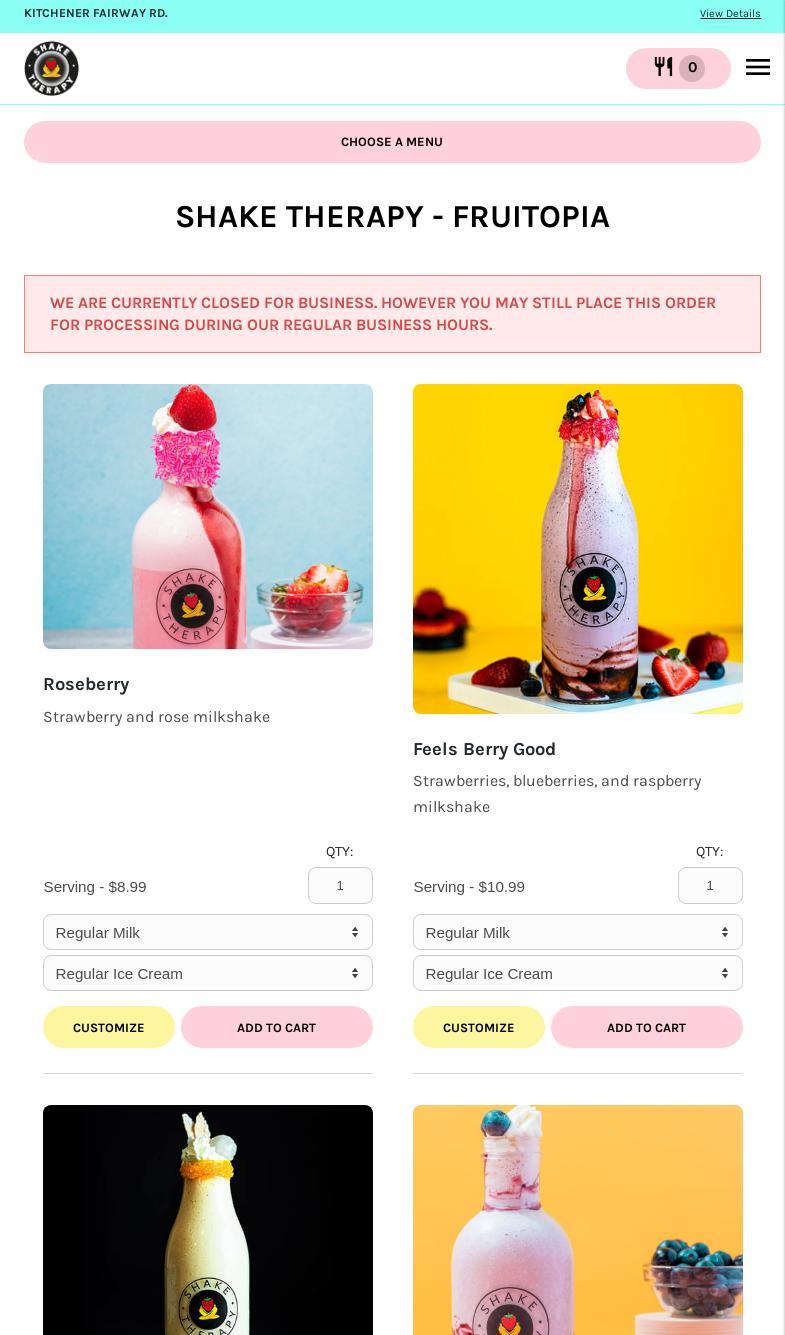Click the Feels Berry Good quantity field

coord(710,885)
